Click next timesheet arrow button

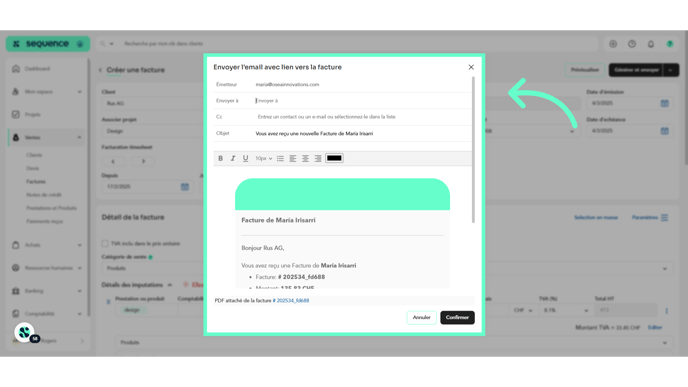[143, 161]
